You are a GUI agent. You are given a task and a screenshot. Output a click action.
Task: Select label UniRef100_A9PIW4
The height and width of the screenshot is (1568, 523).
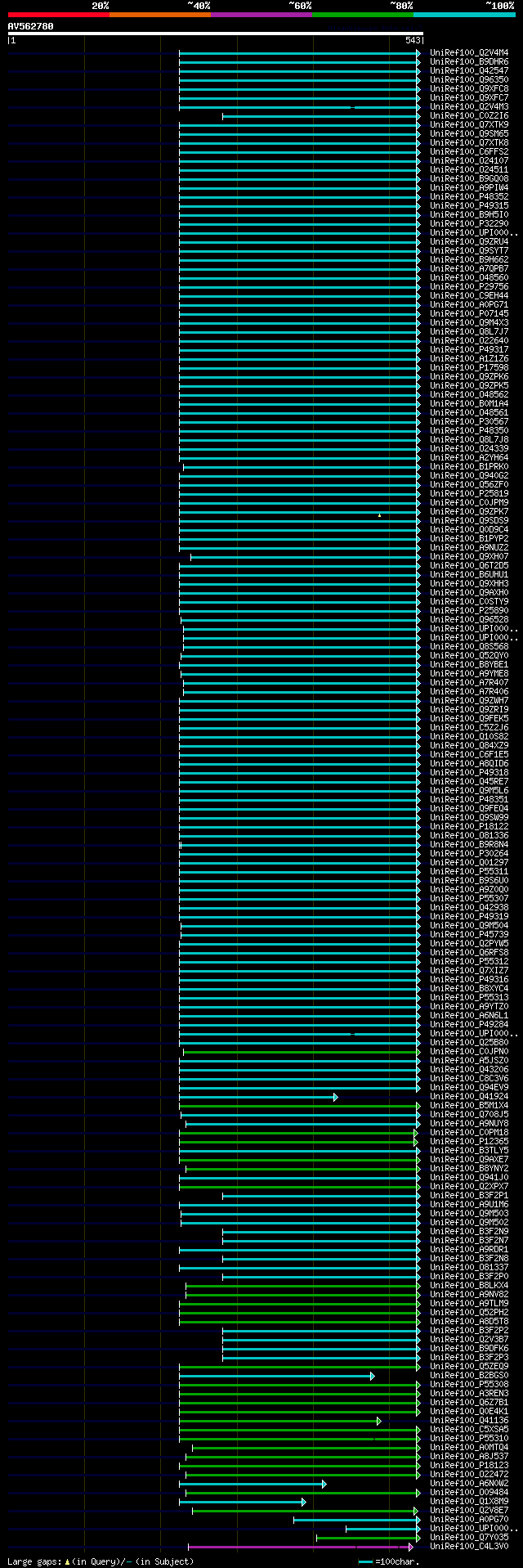point(469,187)
